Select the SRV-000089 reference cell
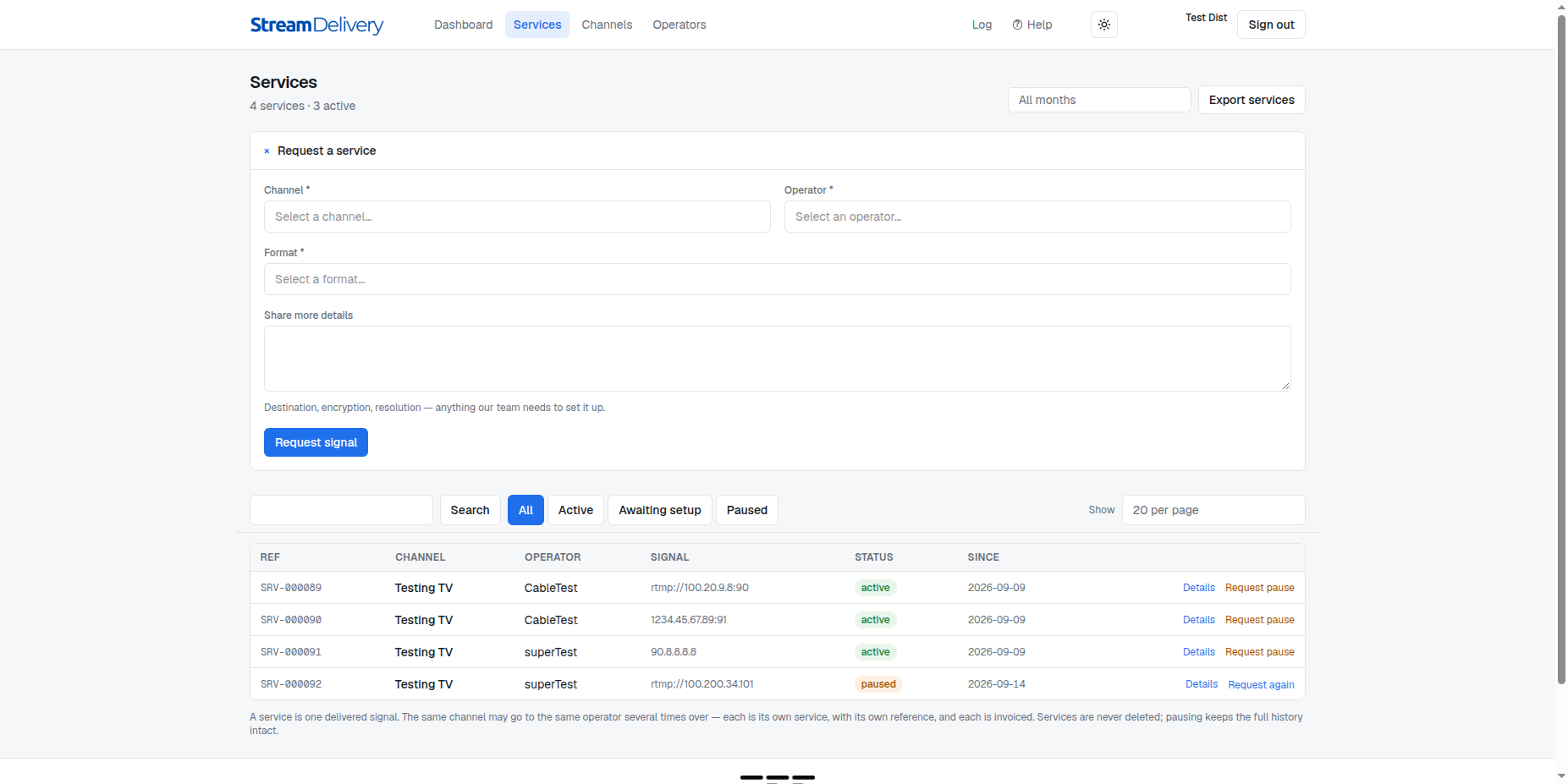Viewport: 1568px width, 784px height. coord(291,588)
